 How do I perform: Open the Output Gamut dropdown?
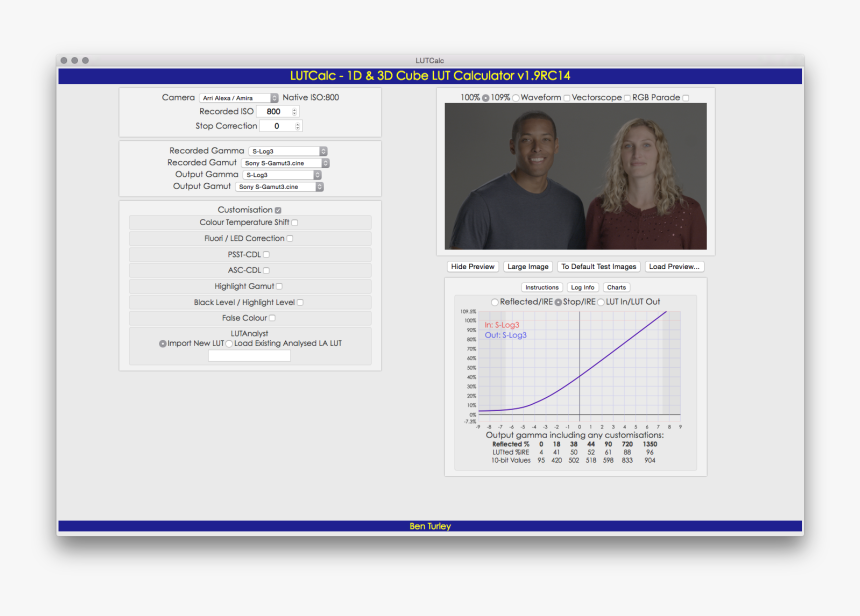280,186
